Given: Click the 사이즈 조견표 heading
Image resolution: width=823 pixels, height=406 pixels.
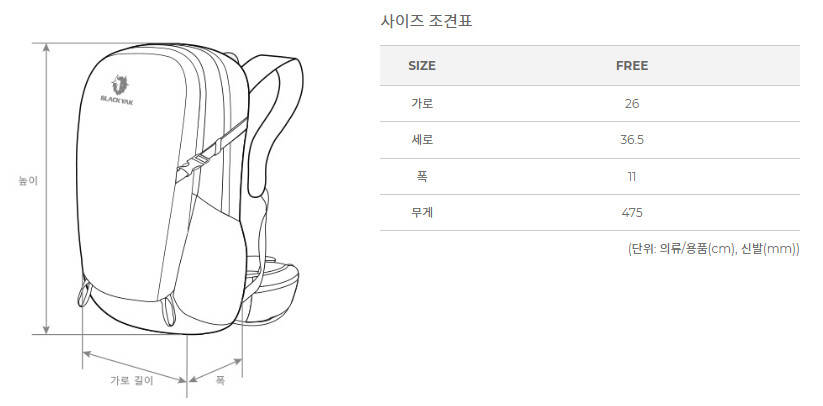Looking at the screenshot, I should [426, 21].
